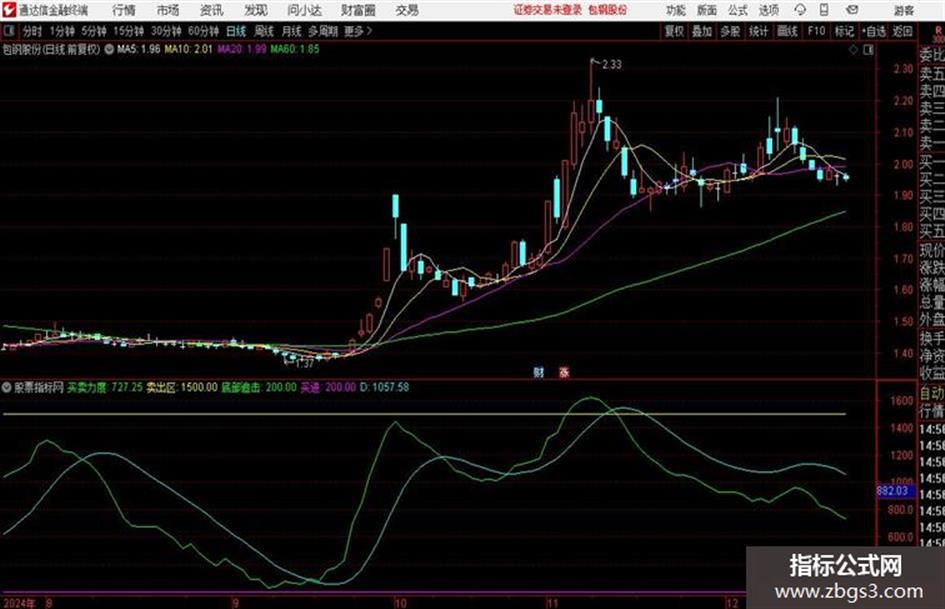Click the 画线 drawing tool button
This screenshot has width=945, height=609.
coord(787,31)
